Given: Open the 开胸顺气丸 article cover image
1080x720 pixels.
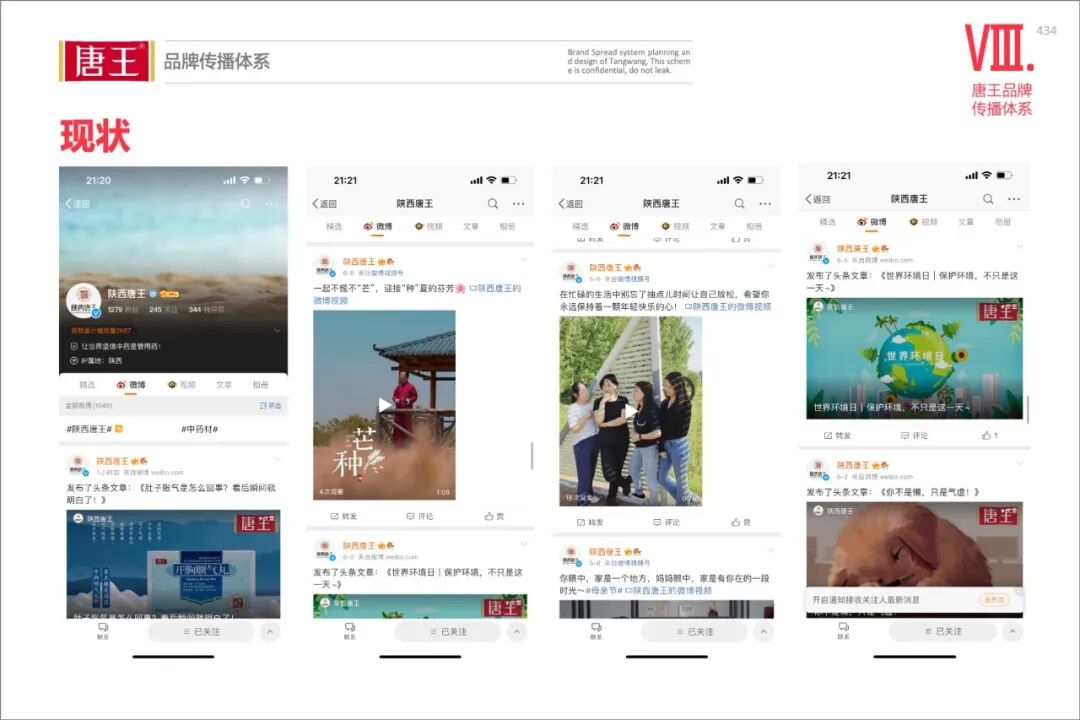Looking at the screenshot, I should tap(173, 564).
